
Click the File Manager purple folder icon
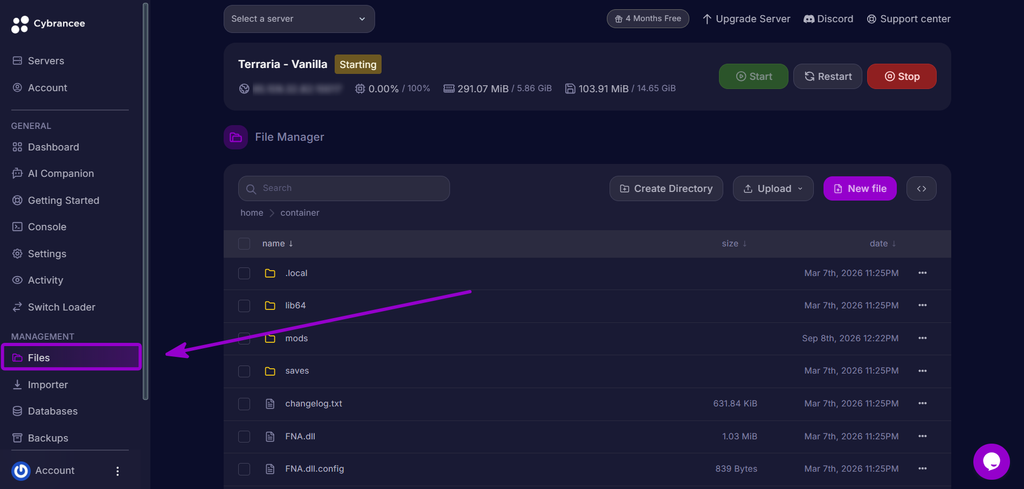point(236,137)
